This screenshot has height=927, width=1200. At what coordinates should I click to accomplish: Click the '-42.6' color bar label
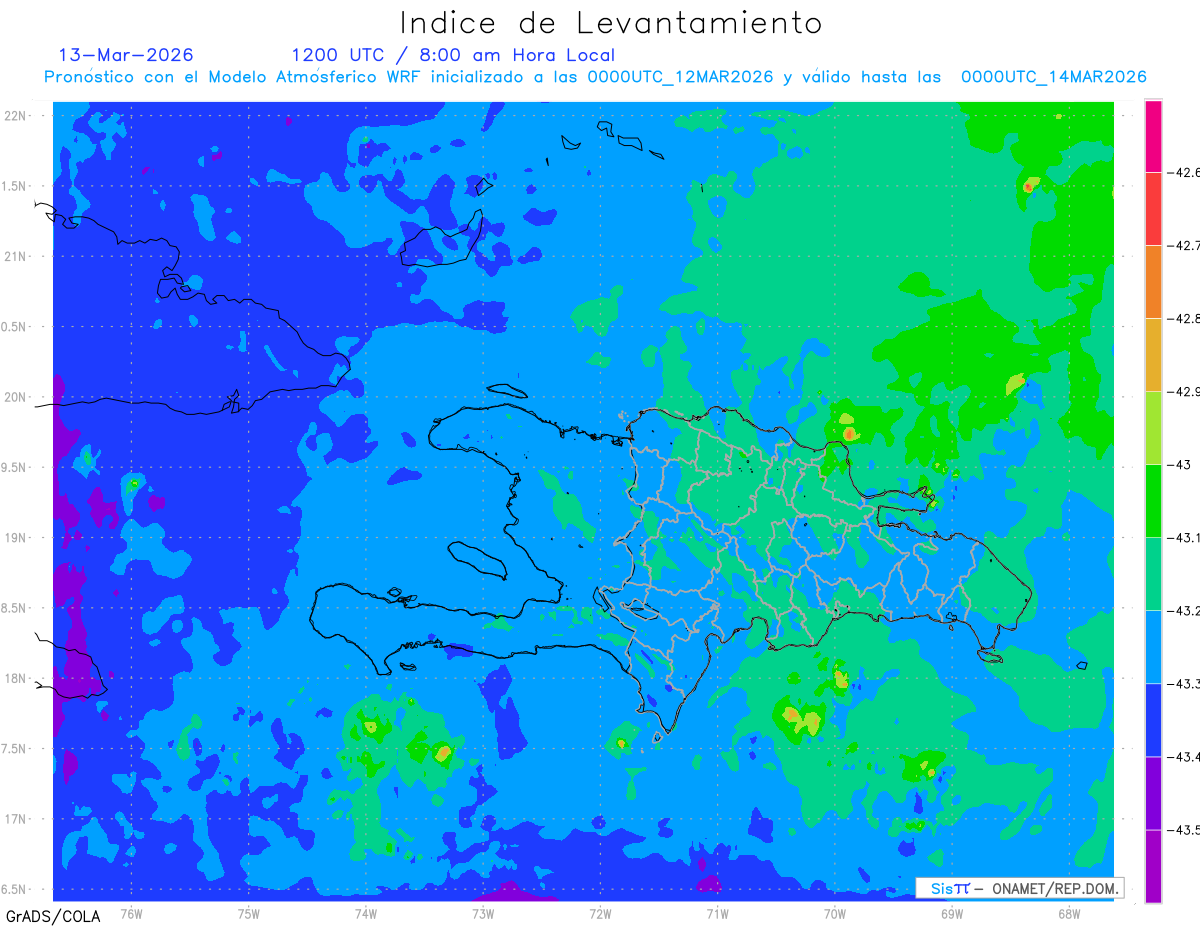pos(1185,172)
